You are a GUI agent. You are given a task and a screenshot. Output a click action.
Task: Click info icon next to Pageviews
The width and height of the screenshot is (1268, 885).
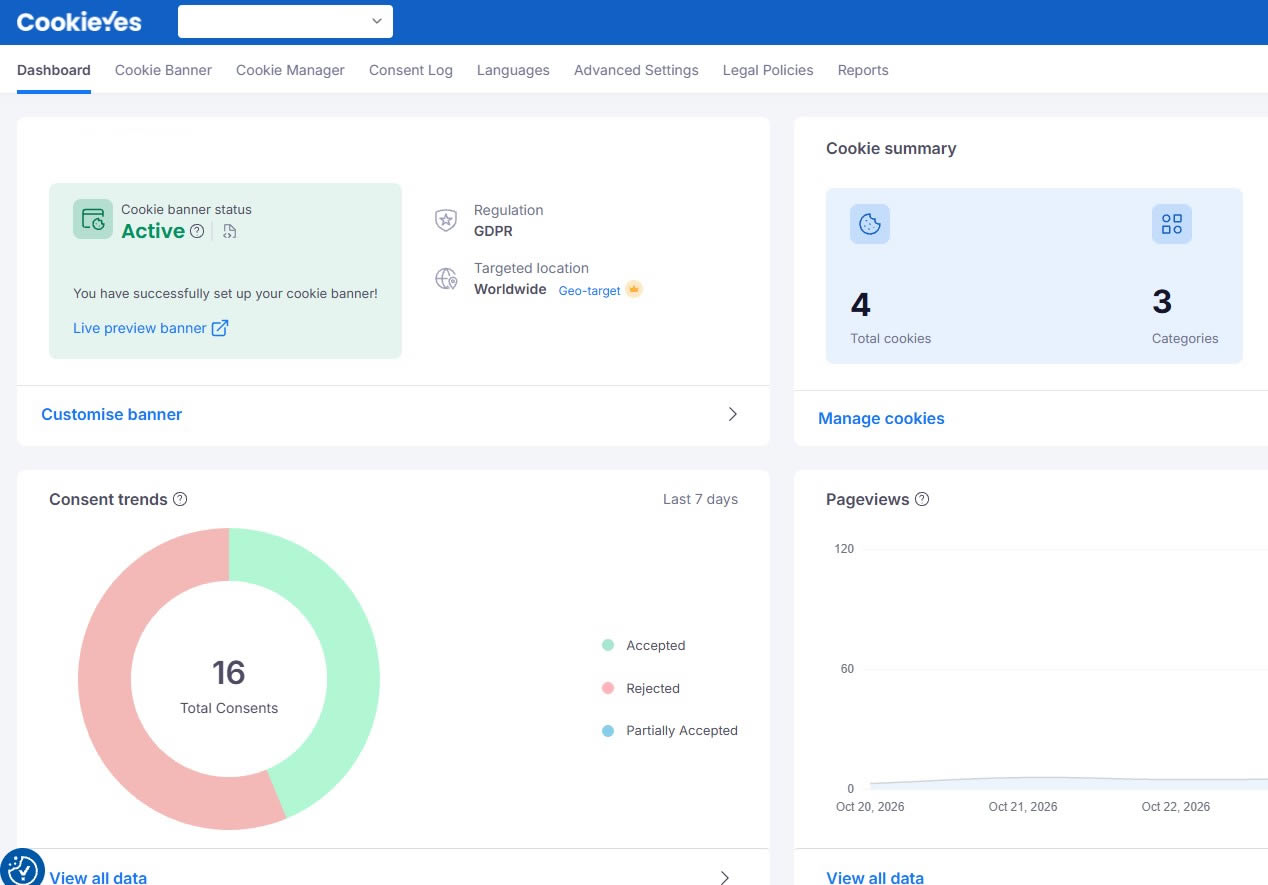tap(922, 499)
